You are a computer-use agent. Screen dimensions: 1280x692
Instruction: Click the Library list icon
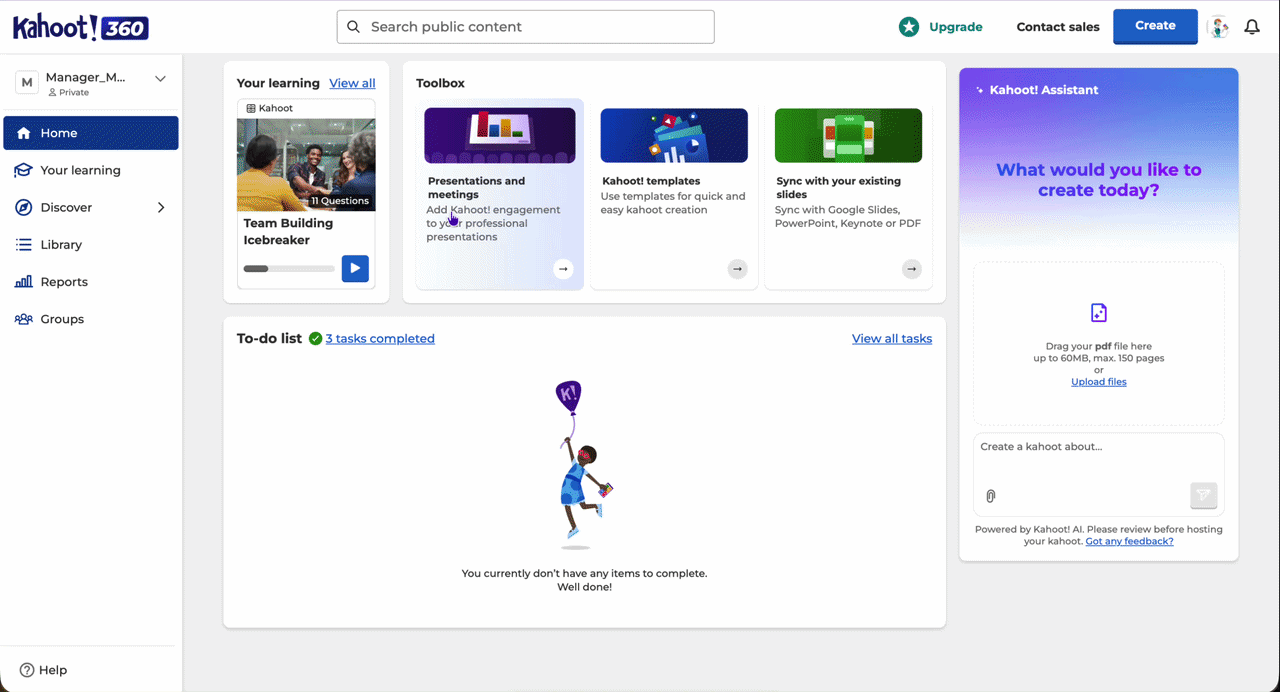pyautogui.click(x=23, y=245)
